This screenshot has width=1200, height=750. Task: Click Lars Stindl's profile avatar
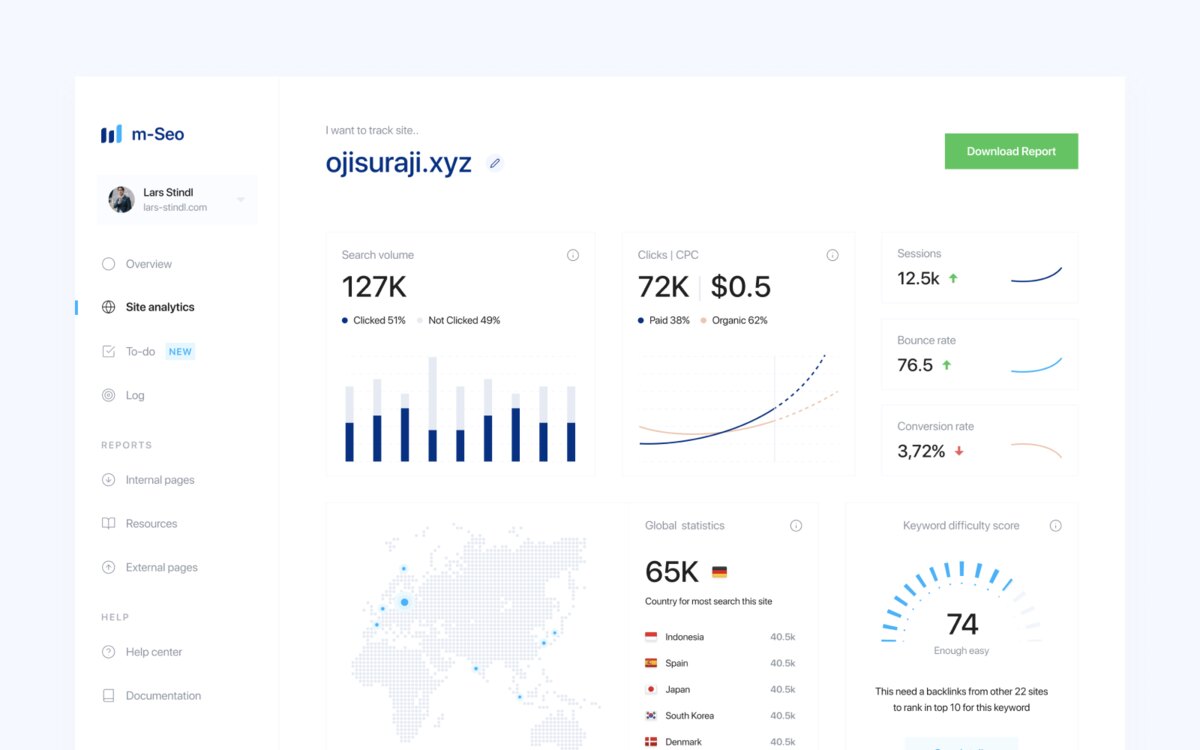122,199
